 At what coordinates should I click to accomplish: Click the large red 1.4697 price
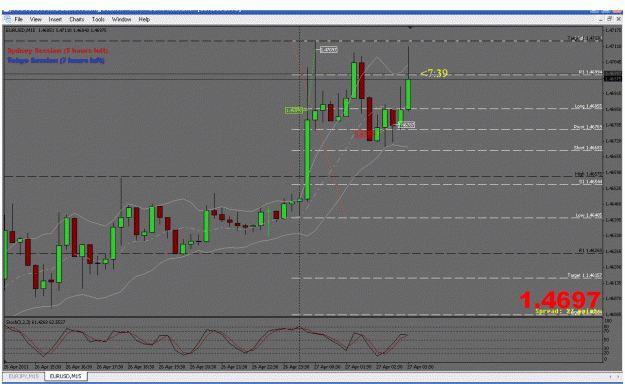(x=560, y=299)
